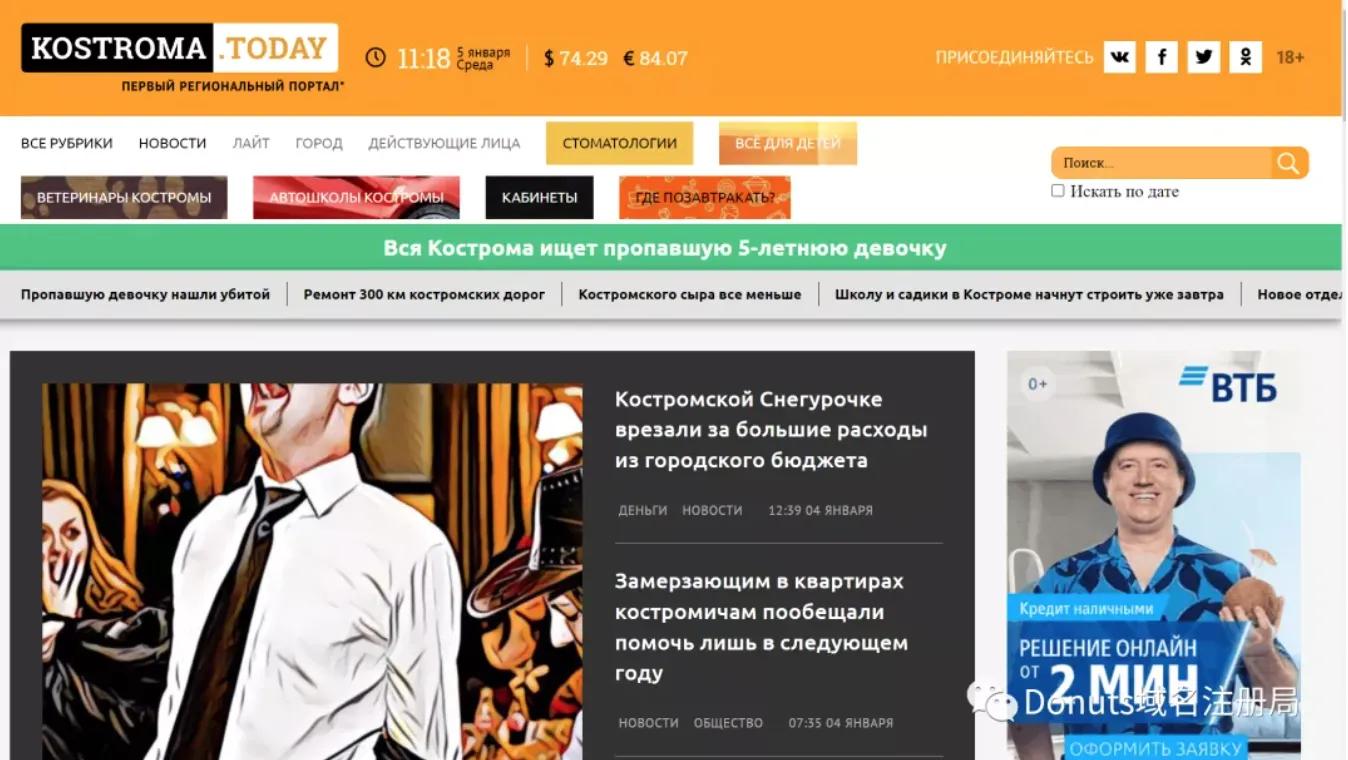
Task: Open the Twitter bird icon
Action: pyautogui.click(x=1203, y=57)
